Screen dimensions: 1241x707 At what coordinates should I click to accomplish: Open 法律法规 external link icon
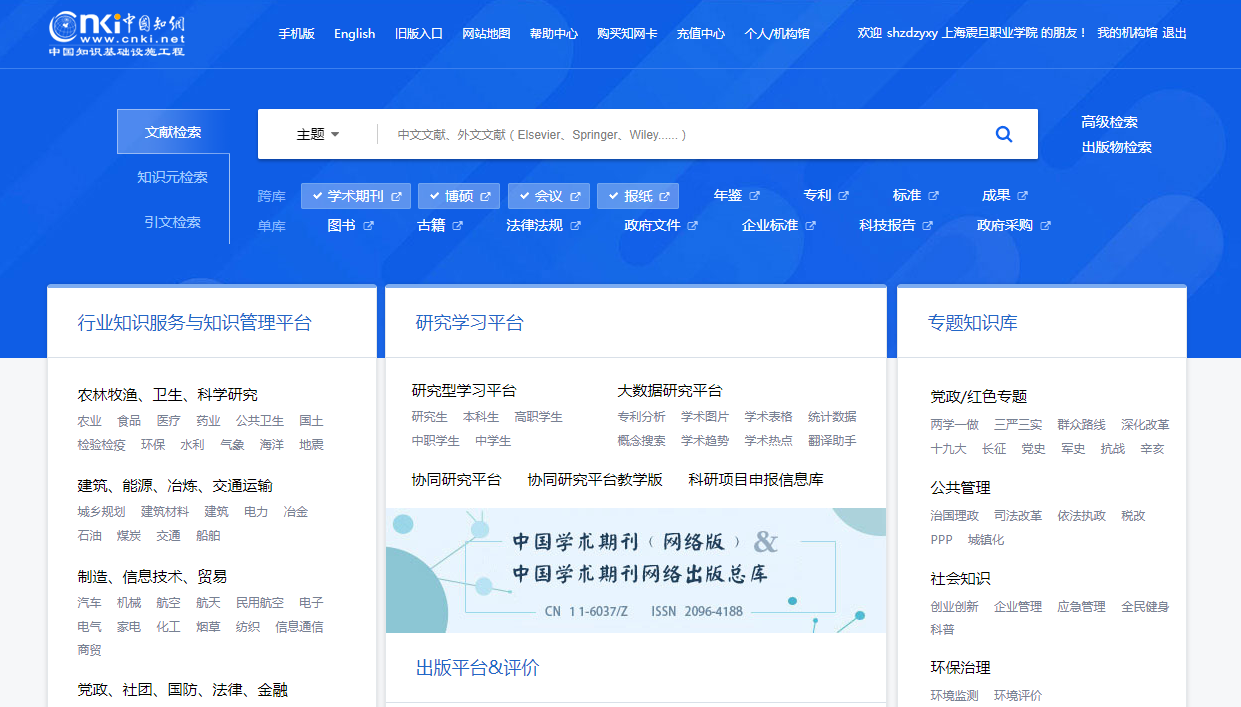[576, 226]
